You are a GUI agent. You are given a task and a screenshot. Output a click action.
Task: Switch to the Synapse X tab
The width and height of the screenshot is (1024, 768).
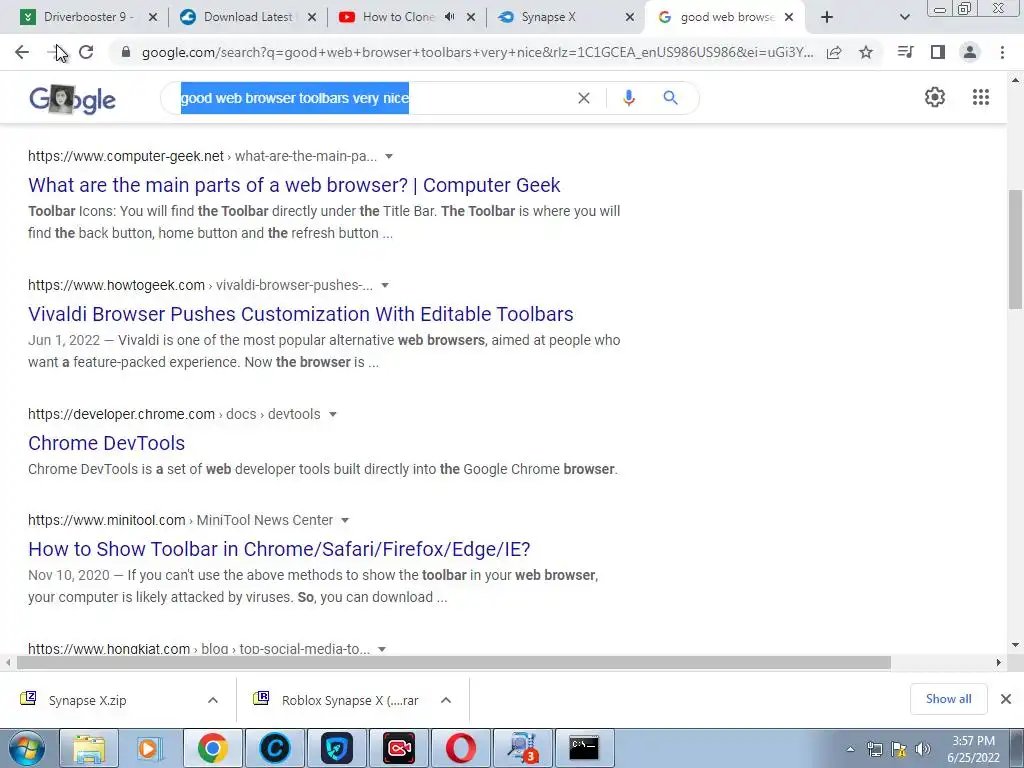(549, 17)
